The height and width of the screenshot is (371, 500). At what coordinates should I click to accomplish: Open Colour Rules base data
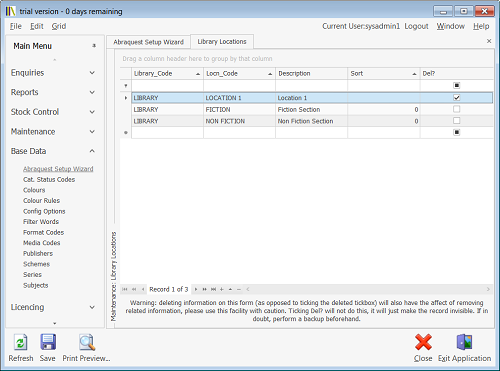tap(41, 201)
